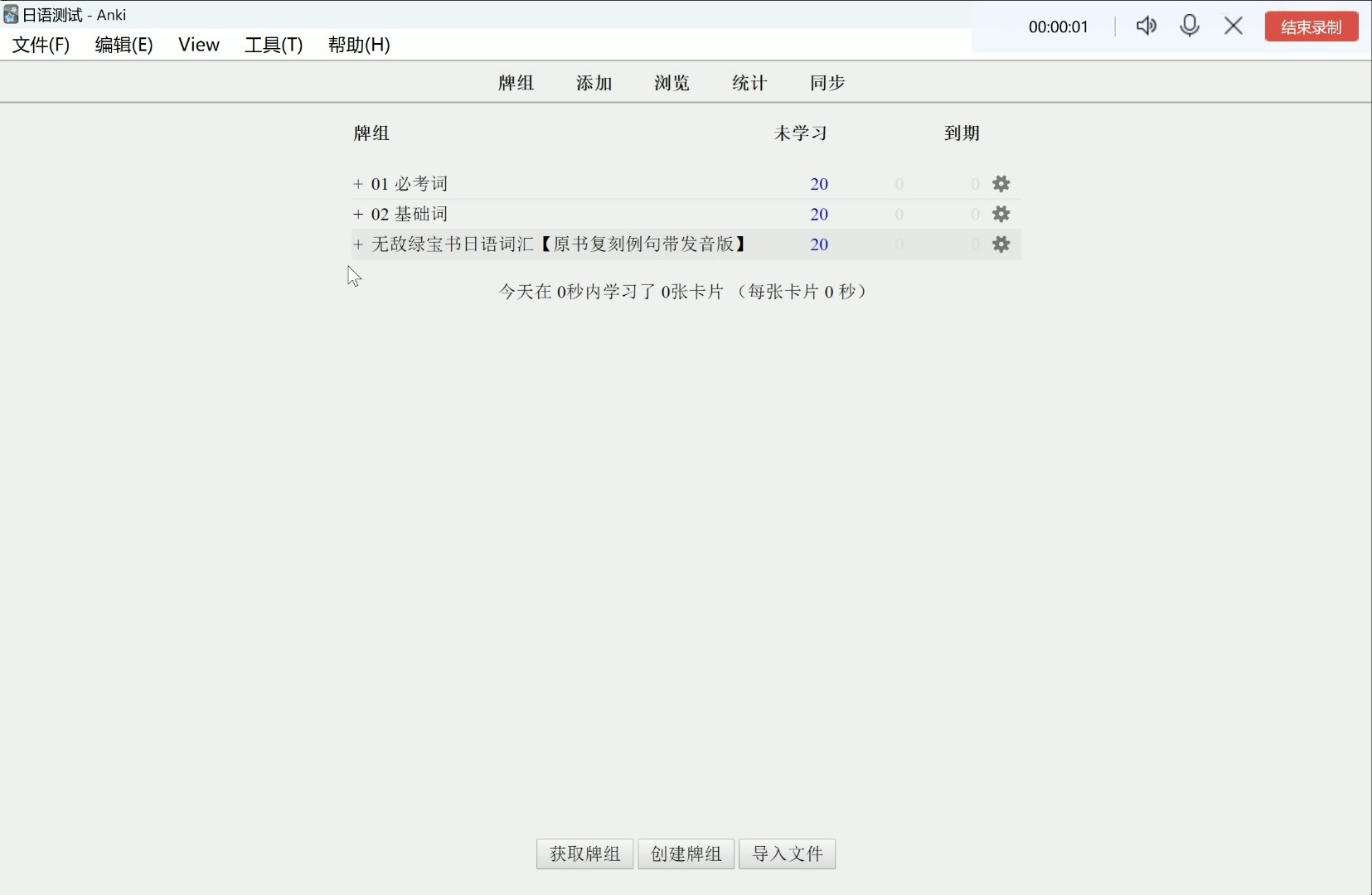Expand the 无敌绿宝书日语词汇 deck
Image resolution: width=1372 pixels, height=895 pixels.
tap(358, 244)
